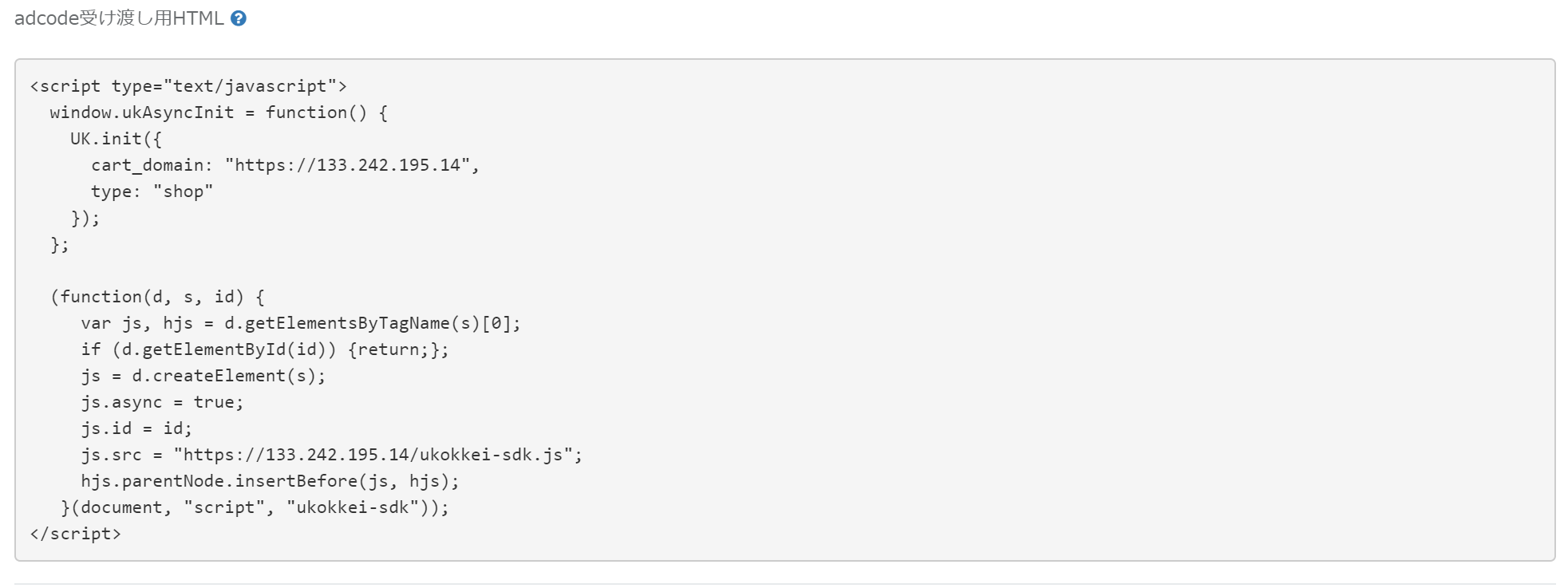
Task: Click the 'adcode受け渡し用HTML' heading label
Action: click(x=119, y=18)
